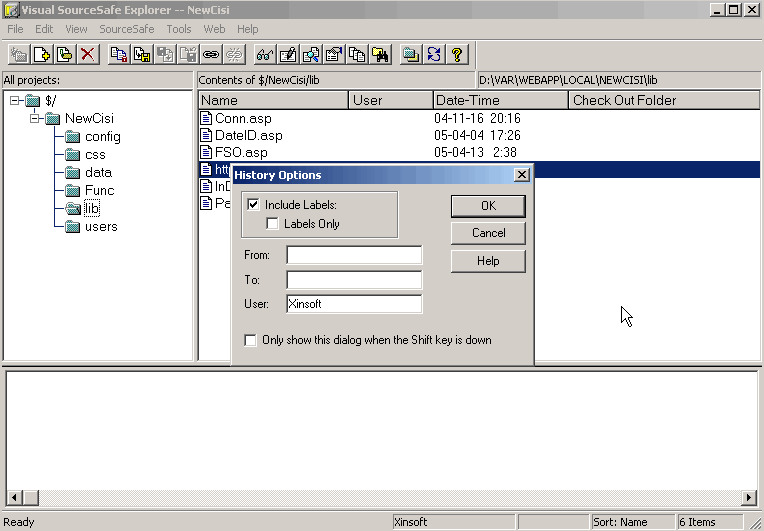Click the Share chain-link icon
764x531 pixels.
(211, 54)
